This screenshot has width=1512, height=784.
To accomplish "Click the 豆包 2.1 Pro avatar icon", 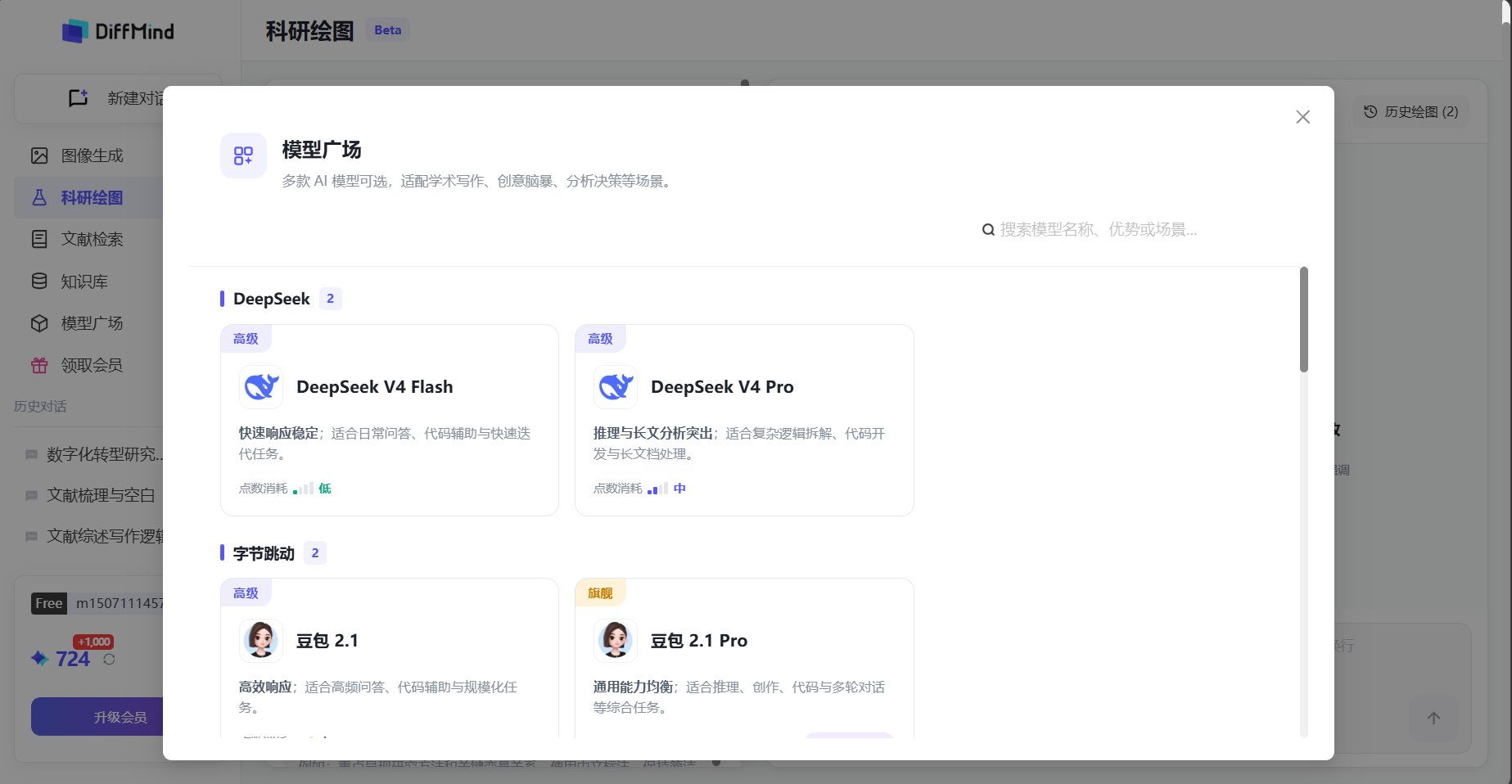I will [616, 640].
